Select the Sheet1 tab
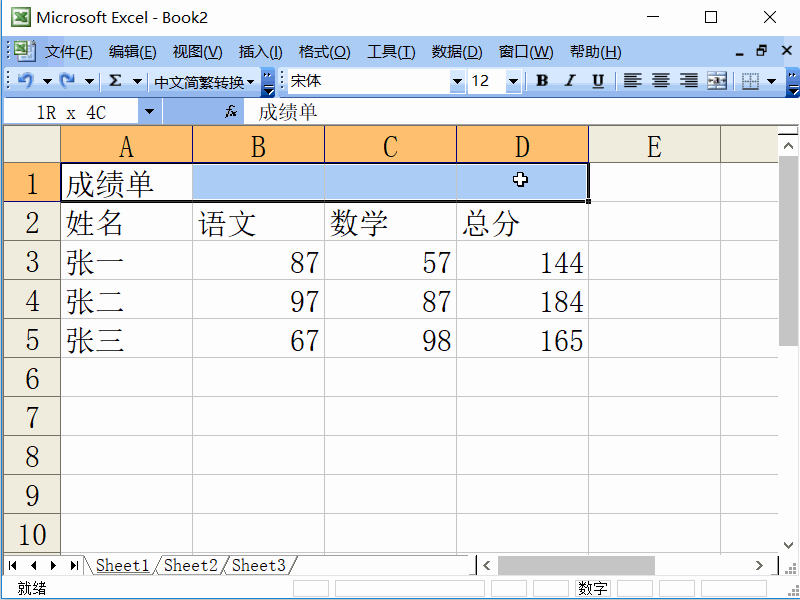 click(x=122, y=565)
